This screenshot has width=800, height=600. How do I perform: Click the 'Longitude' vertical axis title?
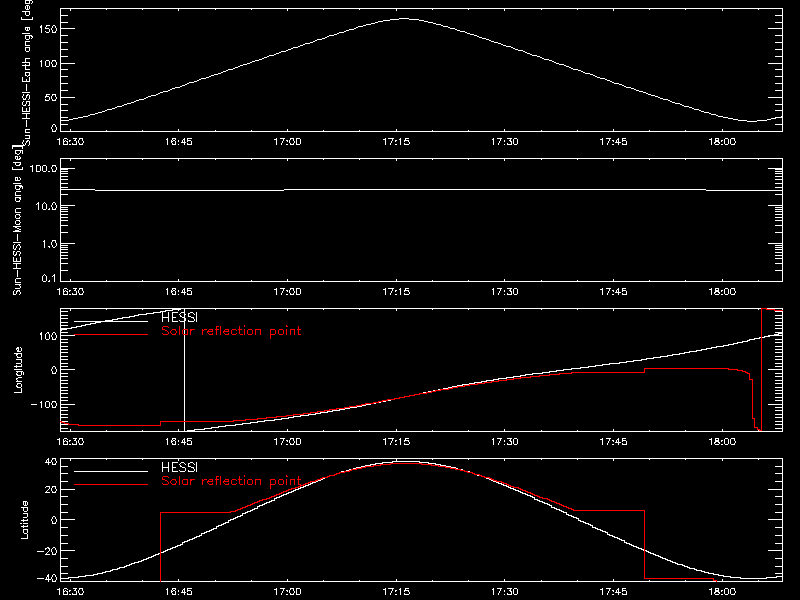[18, 370]
